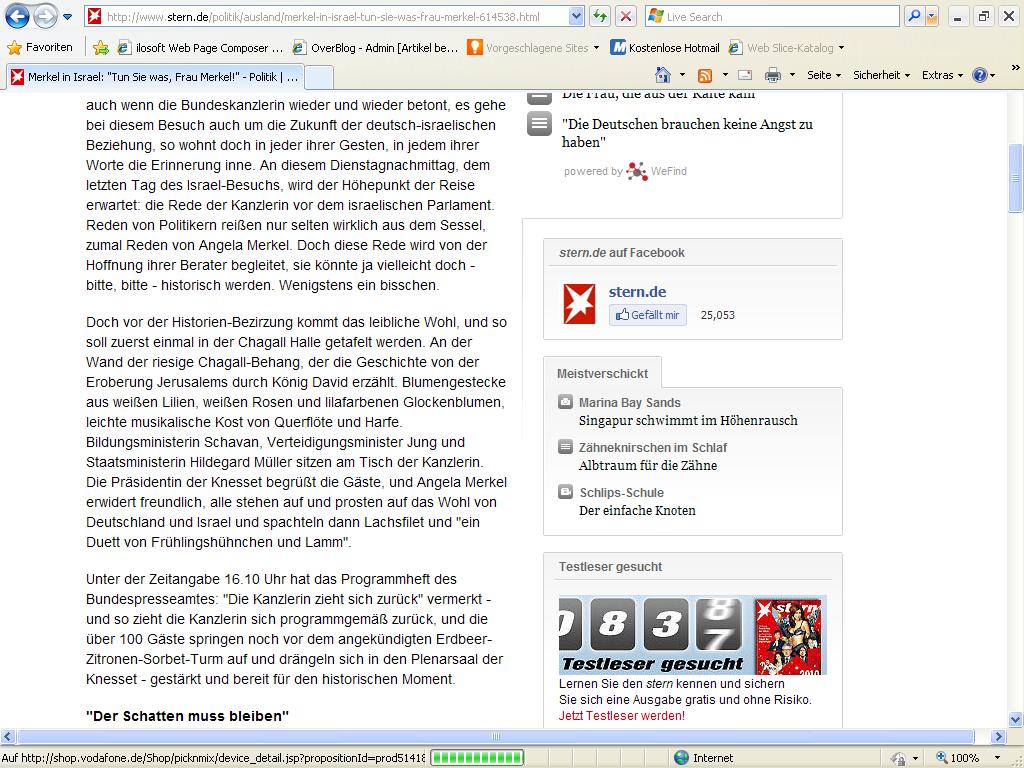The image size is (1024, 768).
Task: Click the Read Mail envelope icon
Action: point(745,75)
